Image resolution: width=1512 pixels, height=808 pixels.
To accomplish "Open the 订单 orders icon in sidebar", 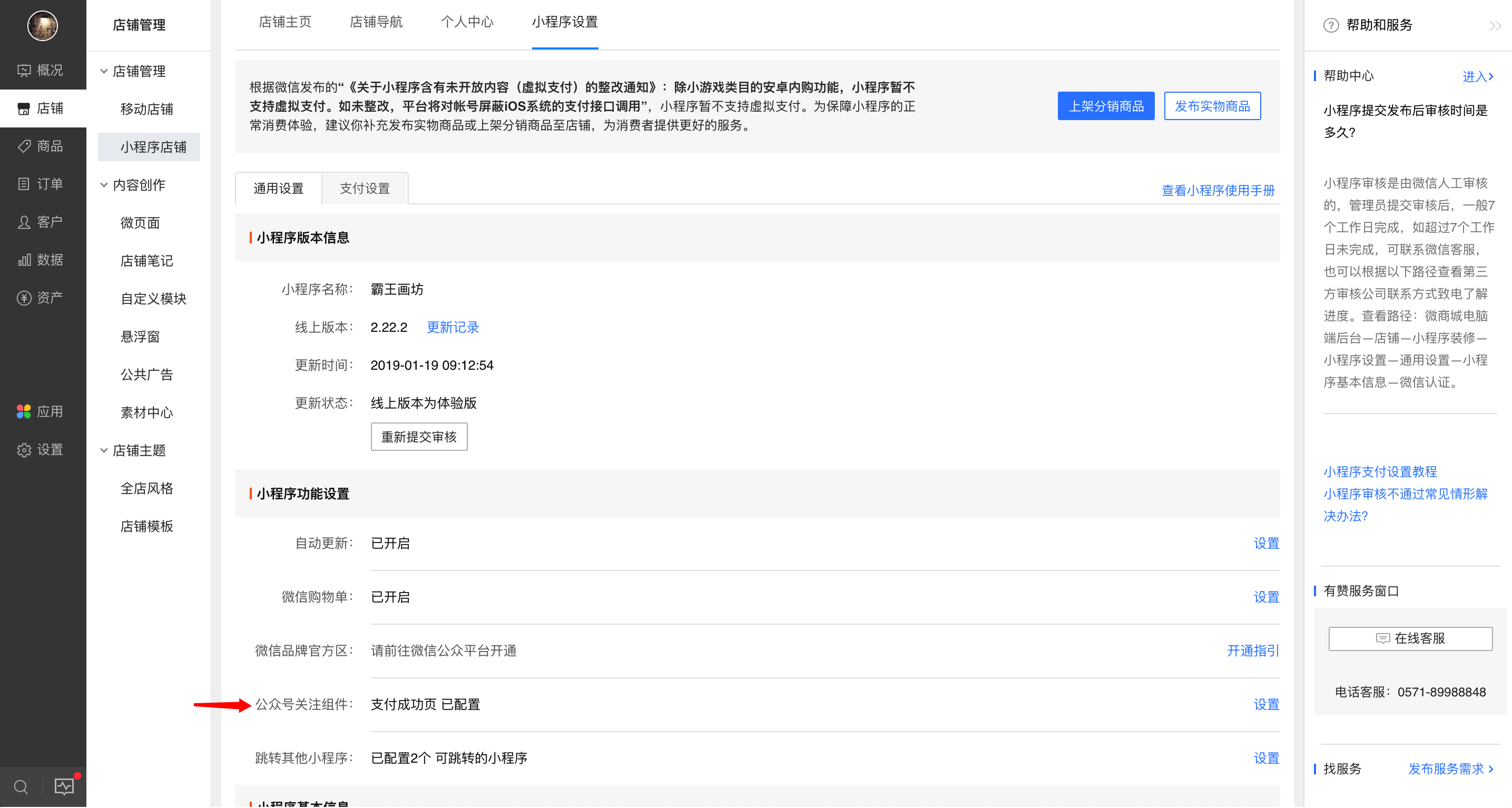I will pyautogui.click(x=24, y=184).
